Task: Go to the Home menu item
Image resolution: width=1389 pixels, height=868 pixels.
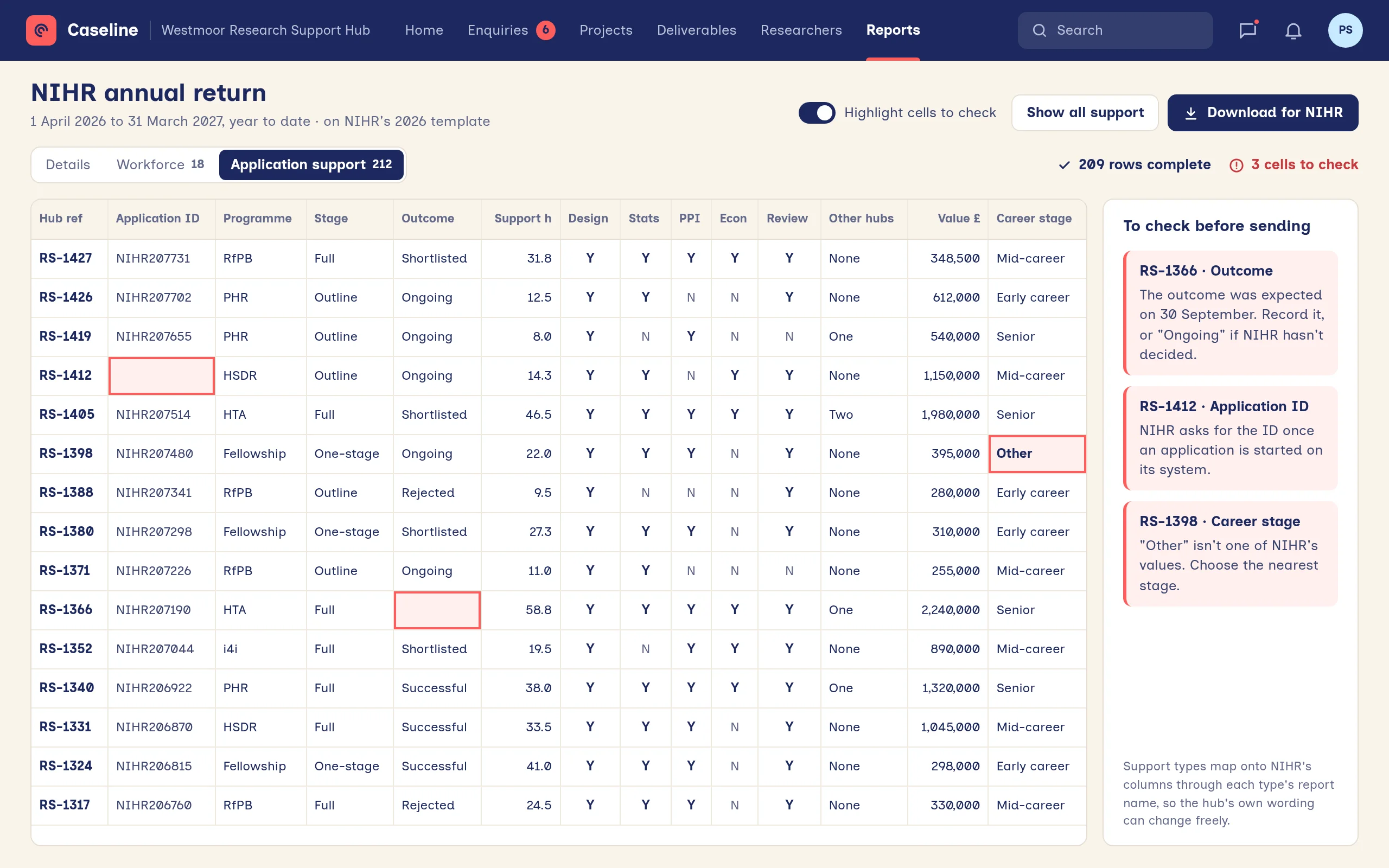Action: (x=424, y=30)
